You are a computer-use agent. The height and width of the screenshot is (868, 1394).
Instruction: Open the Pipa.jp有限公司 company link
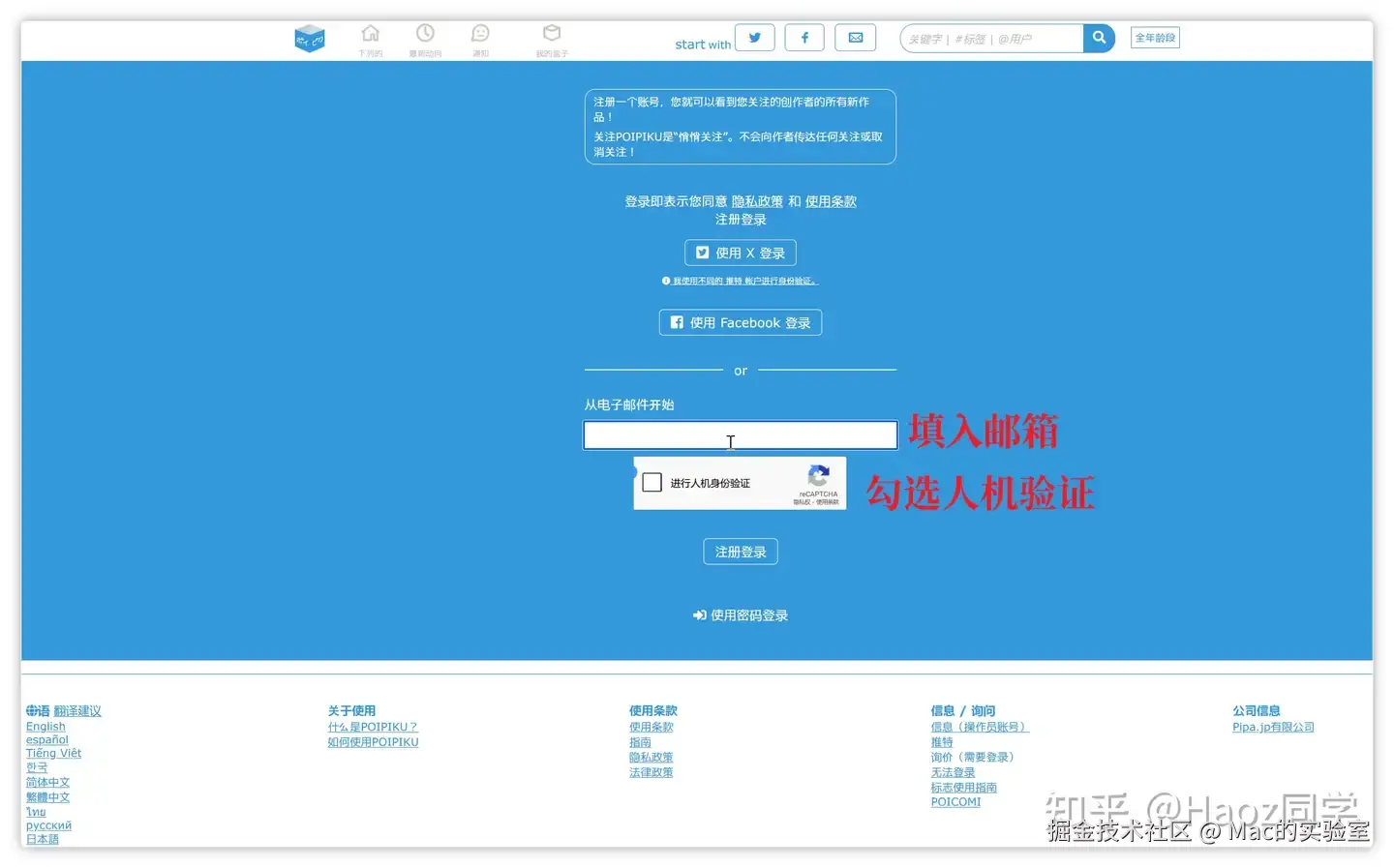1273,727
